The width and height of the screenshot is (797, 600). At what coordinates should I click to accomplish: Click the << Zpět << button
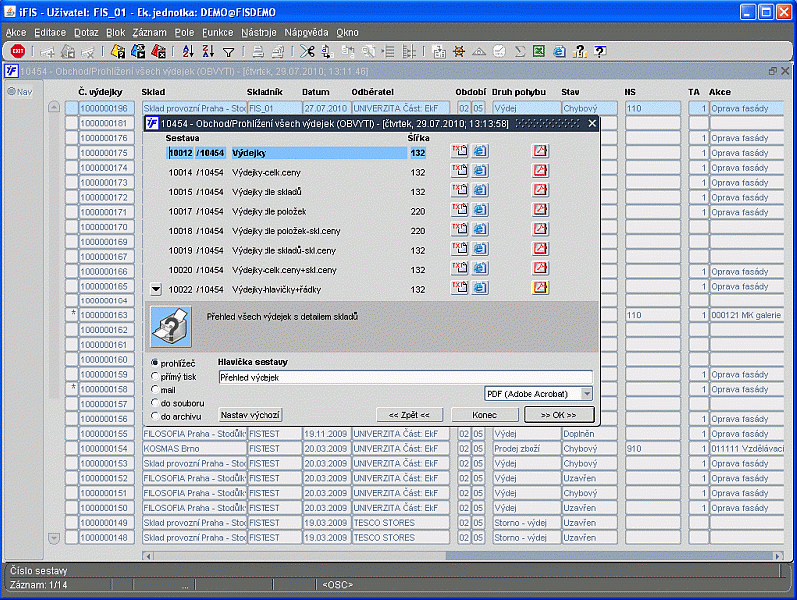coord(409,415)
